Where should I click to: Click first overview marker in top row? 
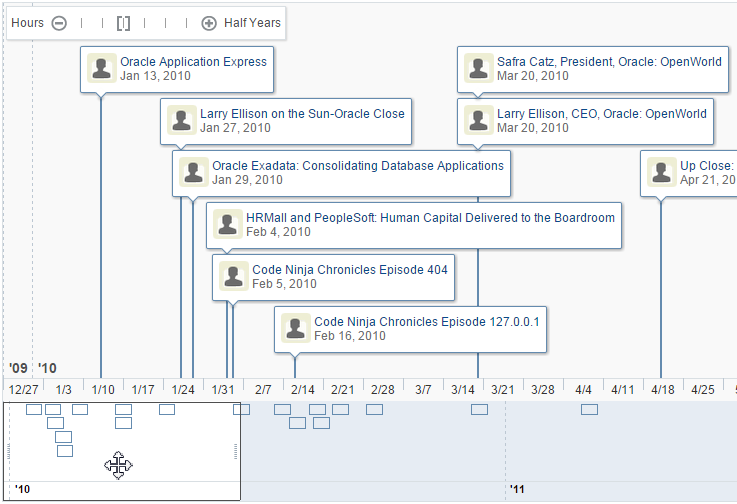[x=34, y=410]
